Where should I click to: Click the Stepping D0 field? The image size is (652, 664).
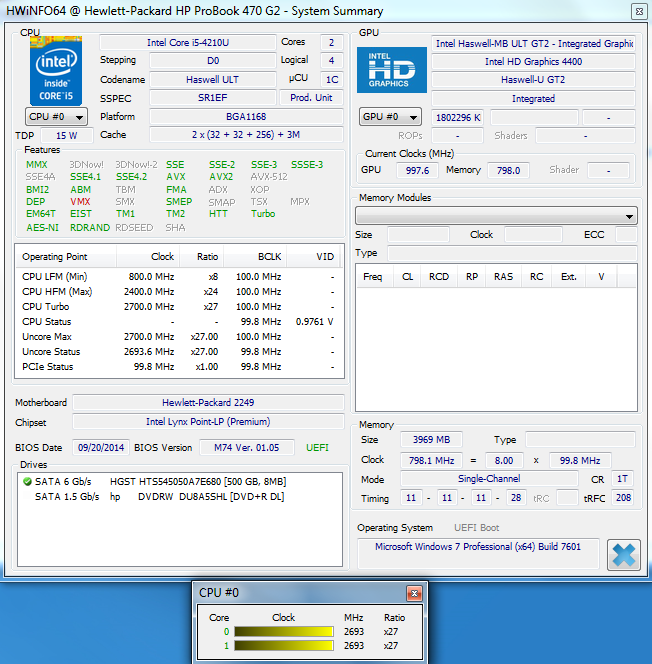point(213,61)
